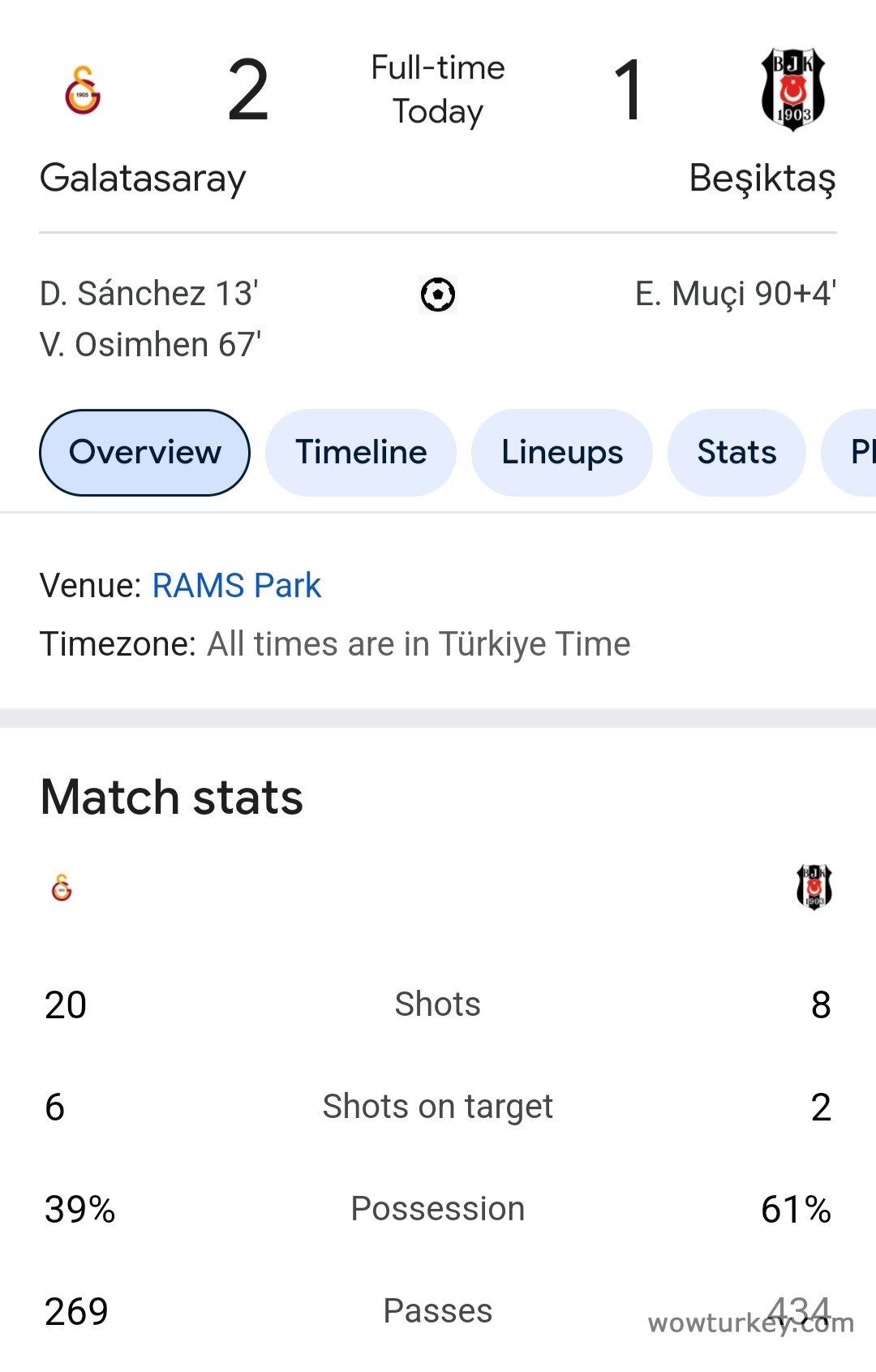
Task: Tap the D. Sánchez 13' goal entry
Action: click(x=149, y=294)
